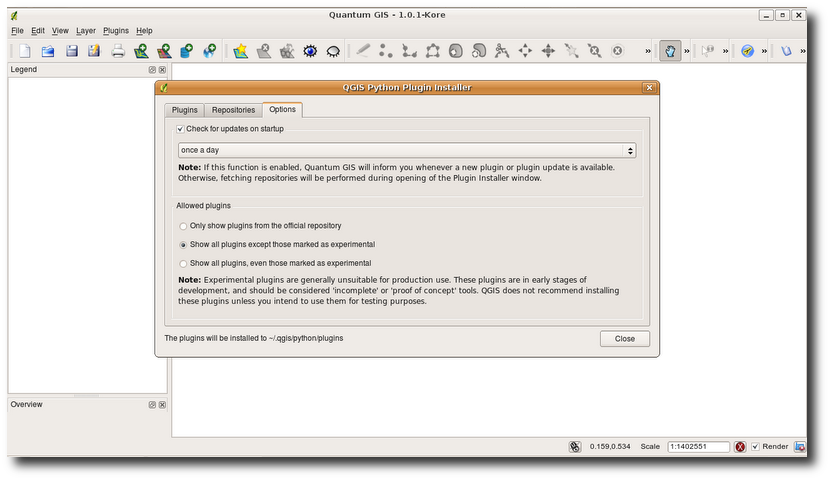Select the Options tab
This screenshot has width=830, height=480.
[282, 110]
